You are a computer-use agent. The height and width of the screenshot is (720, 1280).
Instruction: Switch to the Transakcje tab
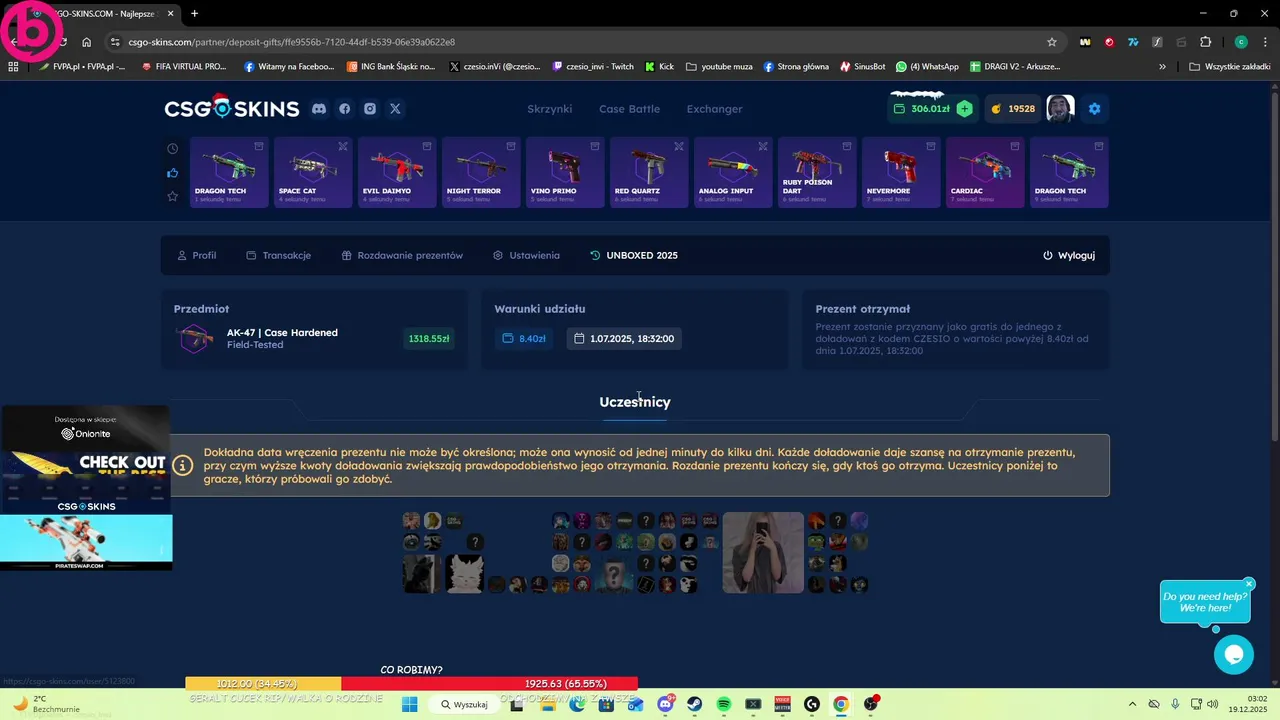coord(278,255)
